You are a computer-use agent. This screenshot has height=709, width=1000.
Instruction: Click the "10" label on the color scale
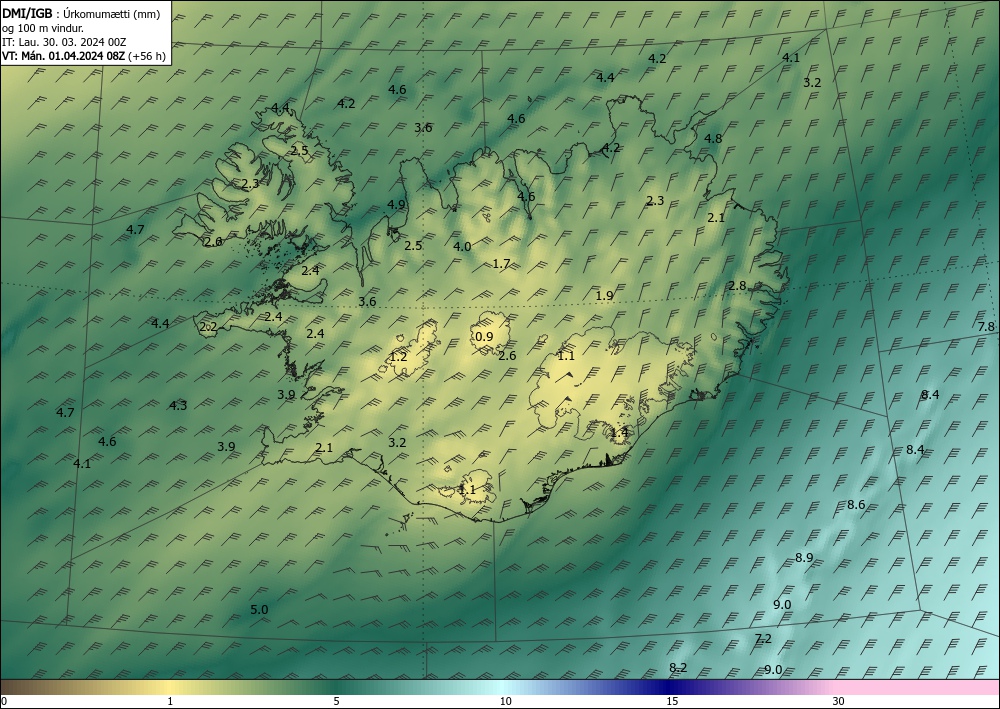tap(506, 701)
